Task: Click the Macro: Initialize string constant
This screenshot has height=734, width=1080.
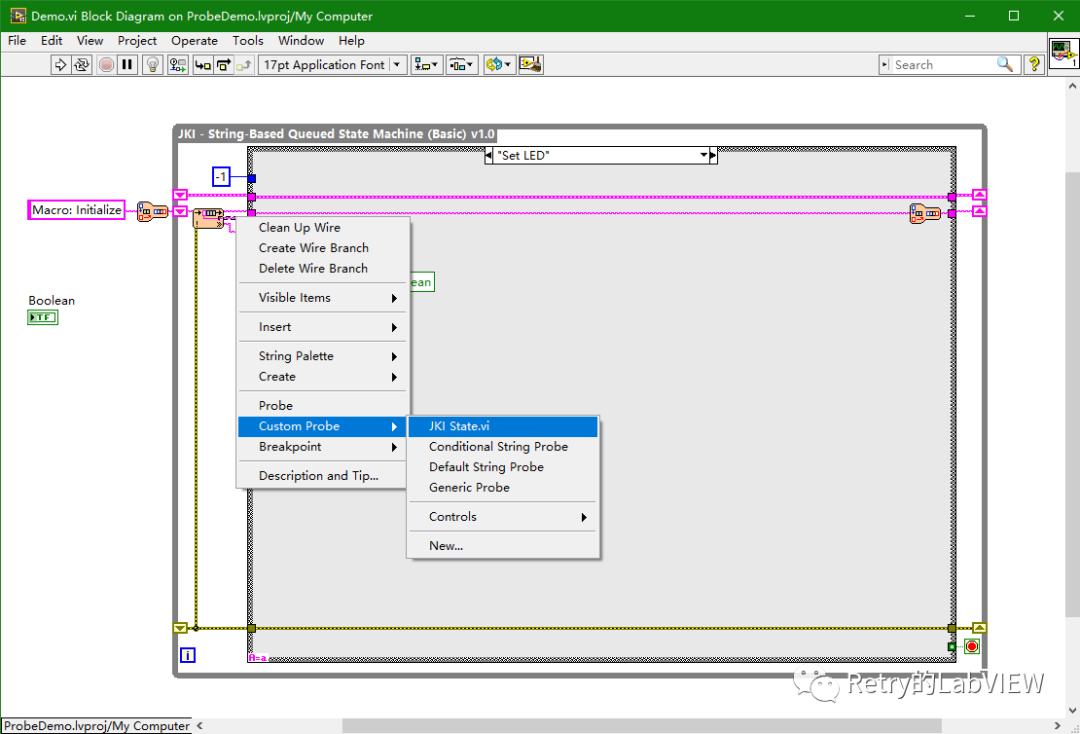Action: [x=76, y=210]
